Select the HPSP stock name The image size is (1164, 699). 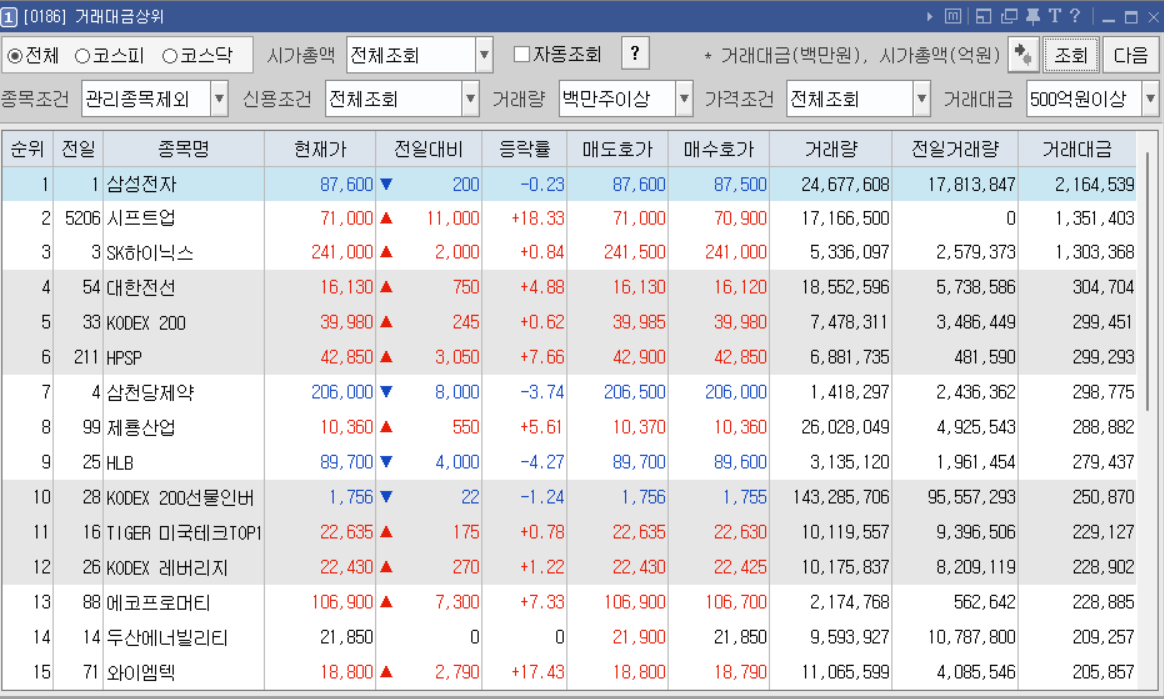tap(124, 358)
